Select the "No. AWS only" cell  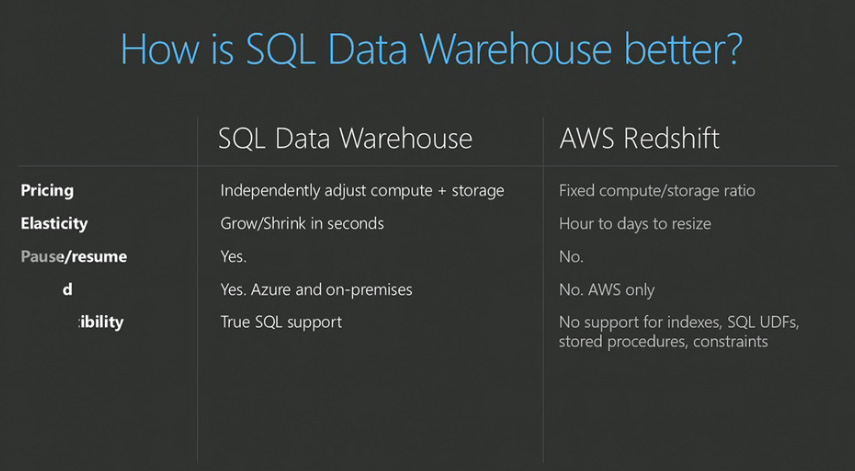pos(607,289)
